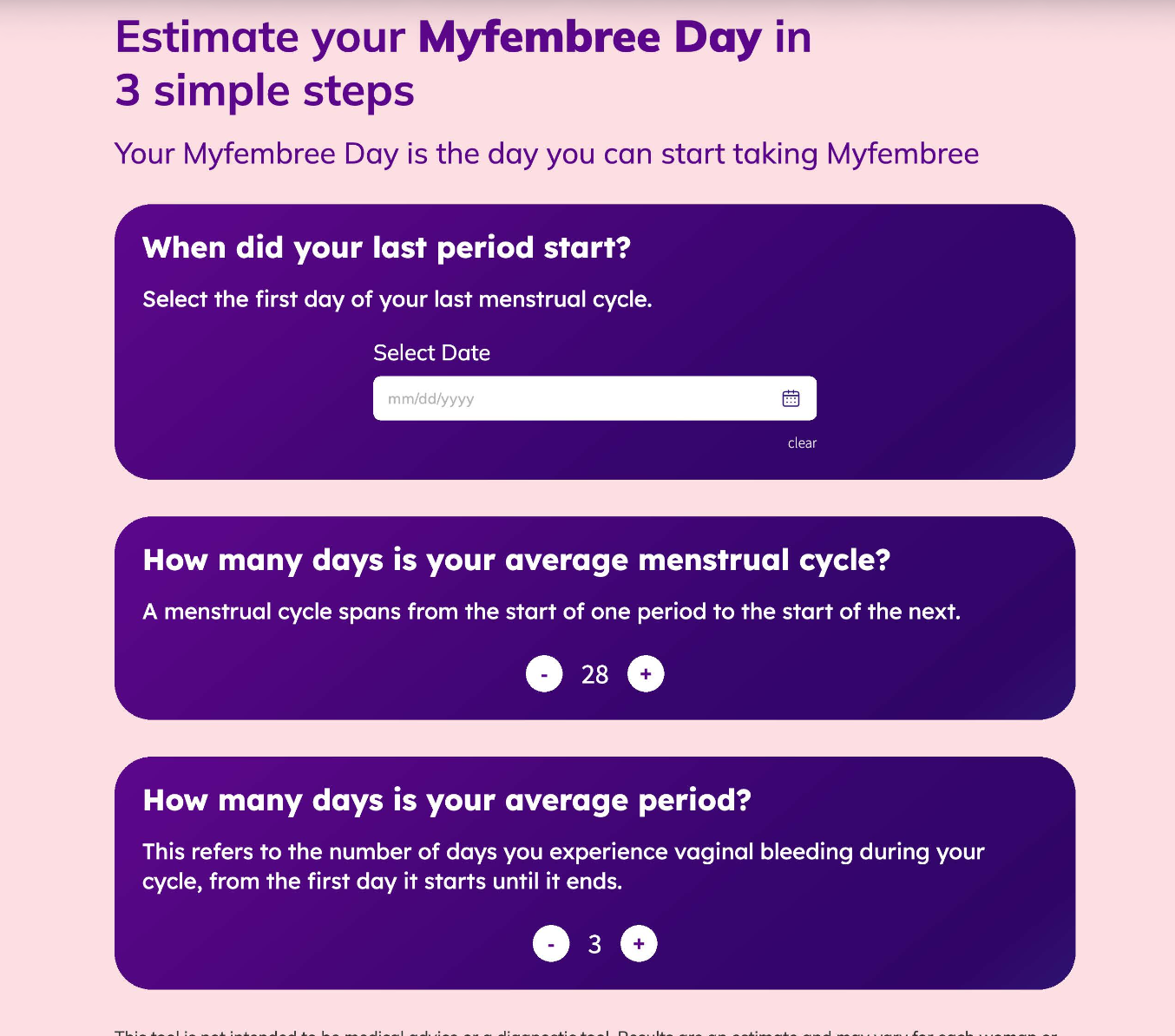Increase average period days with plus button
The height and width of the screenshot is (1036, 1175).
(639, 944)
